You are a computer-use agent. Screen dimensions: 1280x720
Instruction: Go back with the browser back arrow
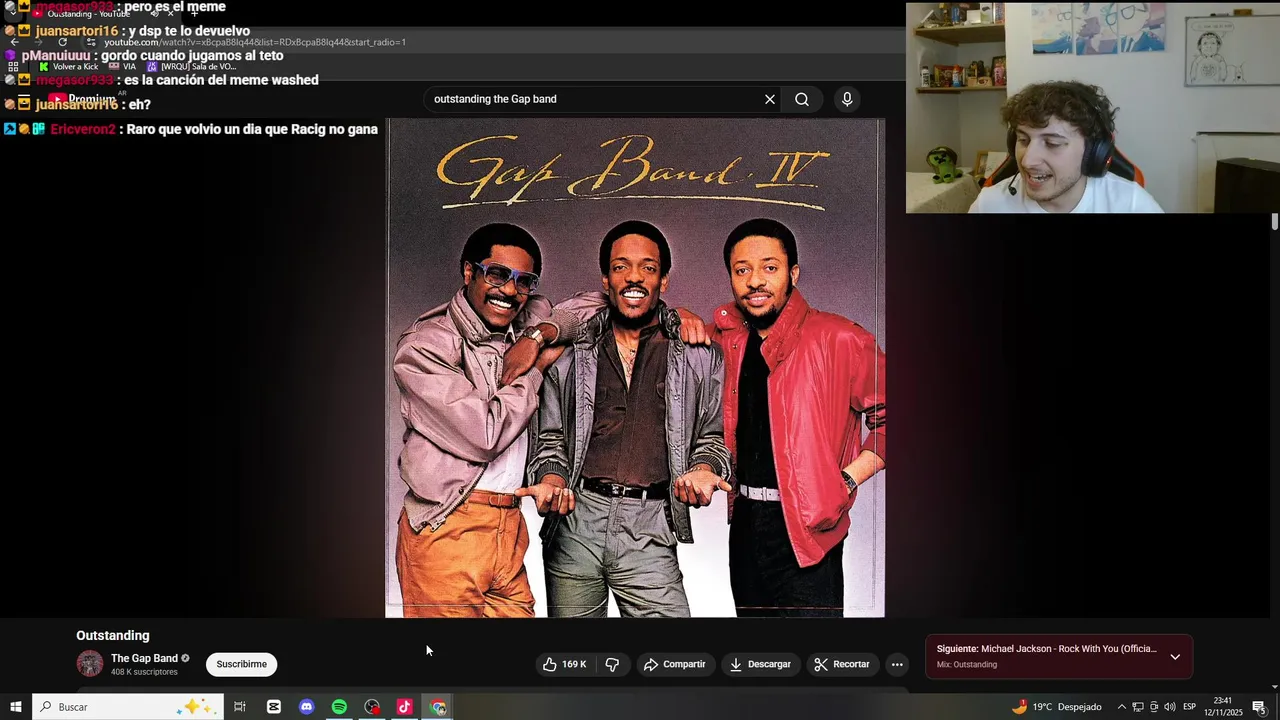[14, 42]
